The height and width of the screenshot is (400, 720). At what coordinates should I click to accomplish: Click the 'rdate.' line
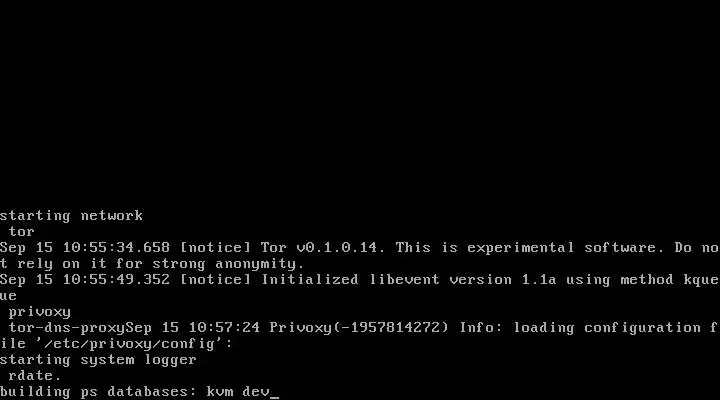click(35, 376)
